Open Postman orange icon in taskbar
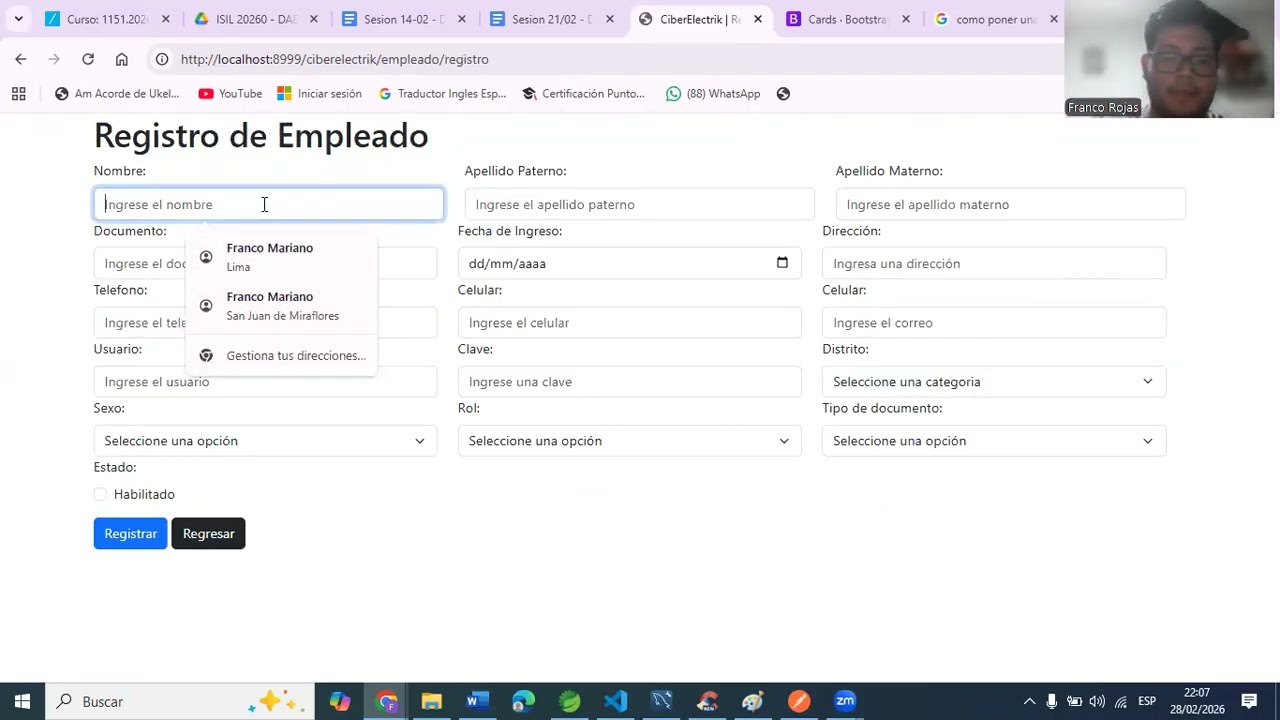The image size is (1280, 720). tap(799, 701)
